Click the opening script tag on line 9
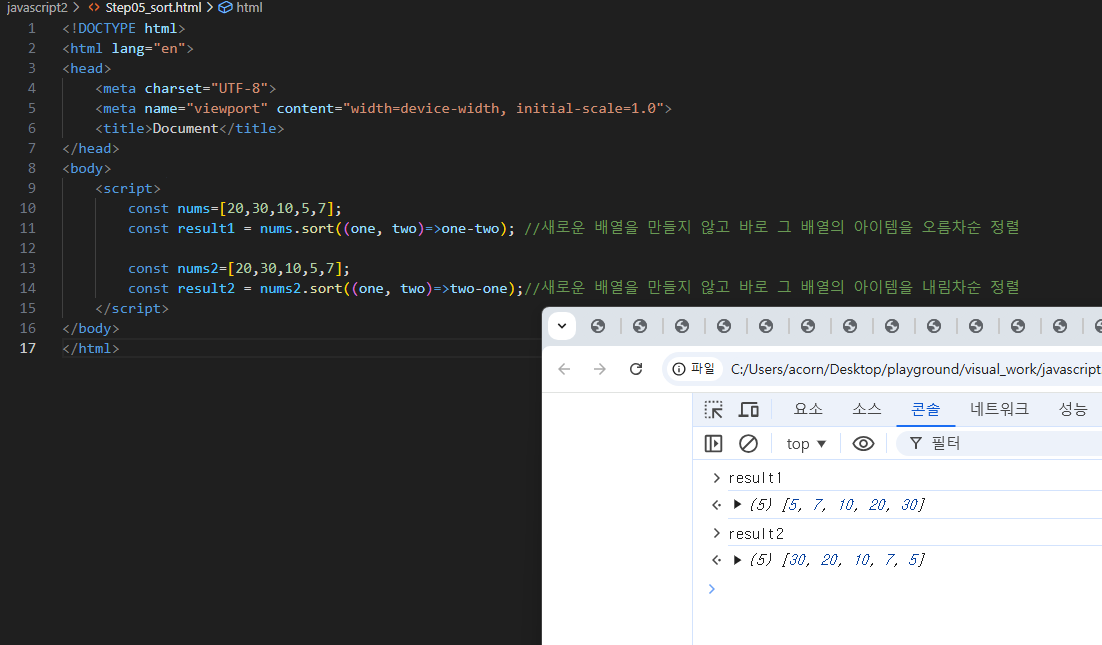Screen dimensions: 1102x645 click(x=128, y=188)
